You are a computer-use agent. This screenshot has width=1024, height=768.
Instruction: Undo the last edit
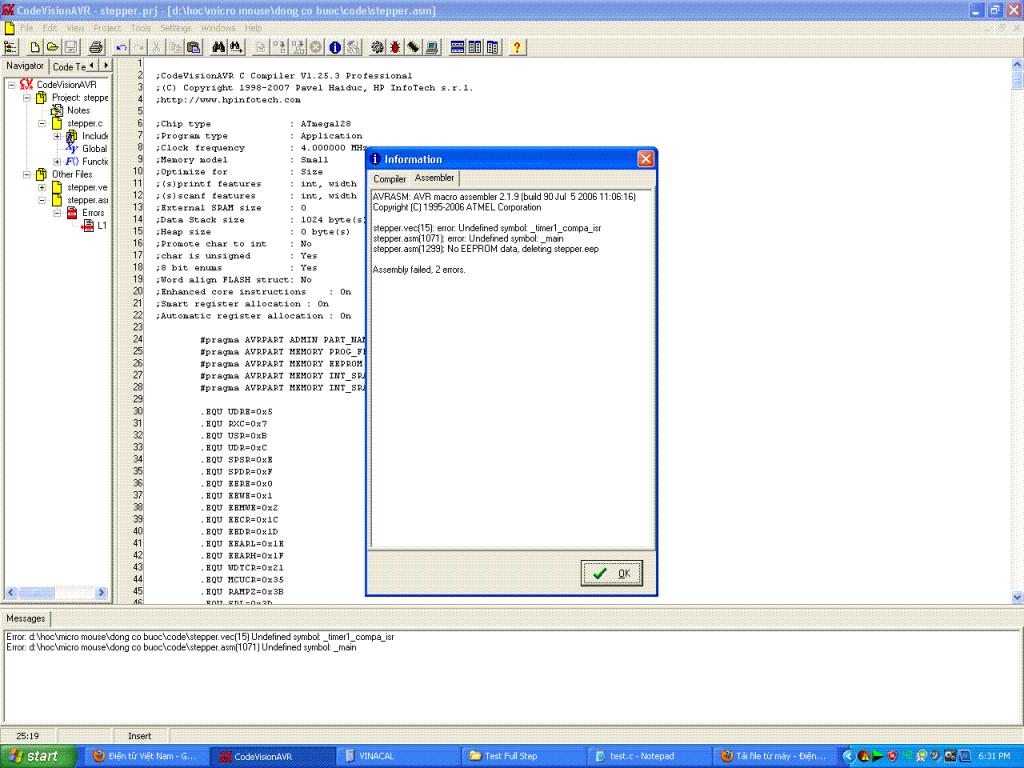click(x=121, y=47)
